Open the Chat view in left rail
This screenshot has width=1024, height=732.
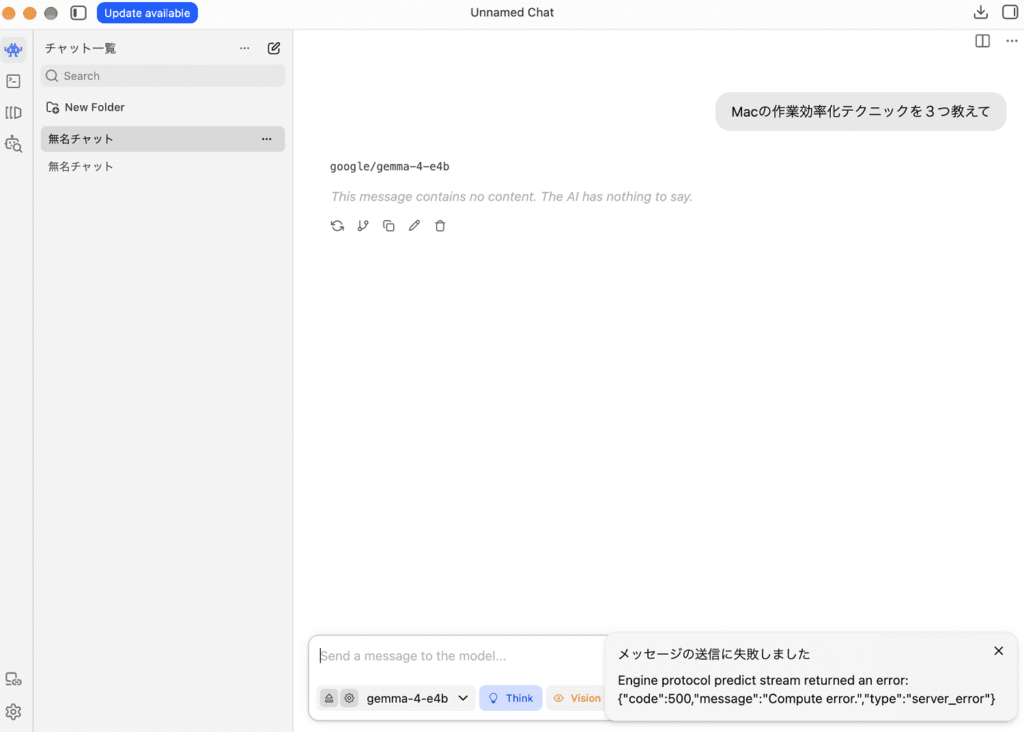(13, 50)
